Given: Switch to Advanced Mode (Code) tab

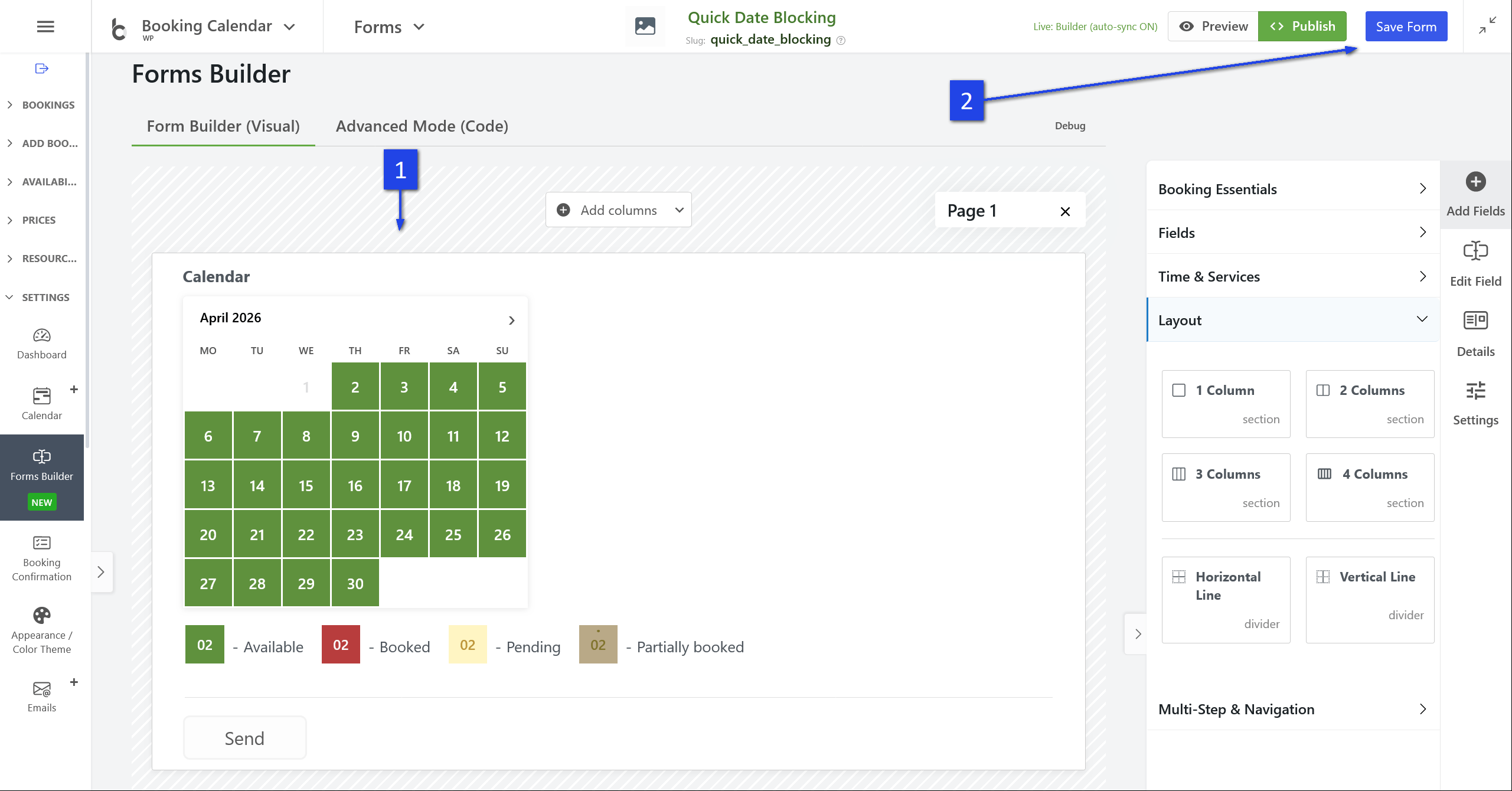Looking at the screenshot, I should (x=422, y=126).
